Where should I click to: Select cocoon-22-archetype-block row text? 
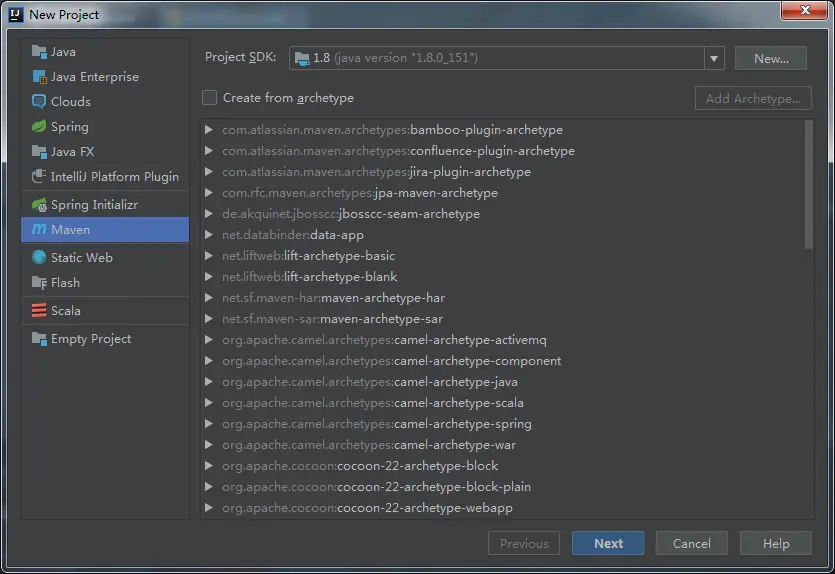(x=360, y=466)
